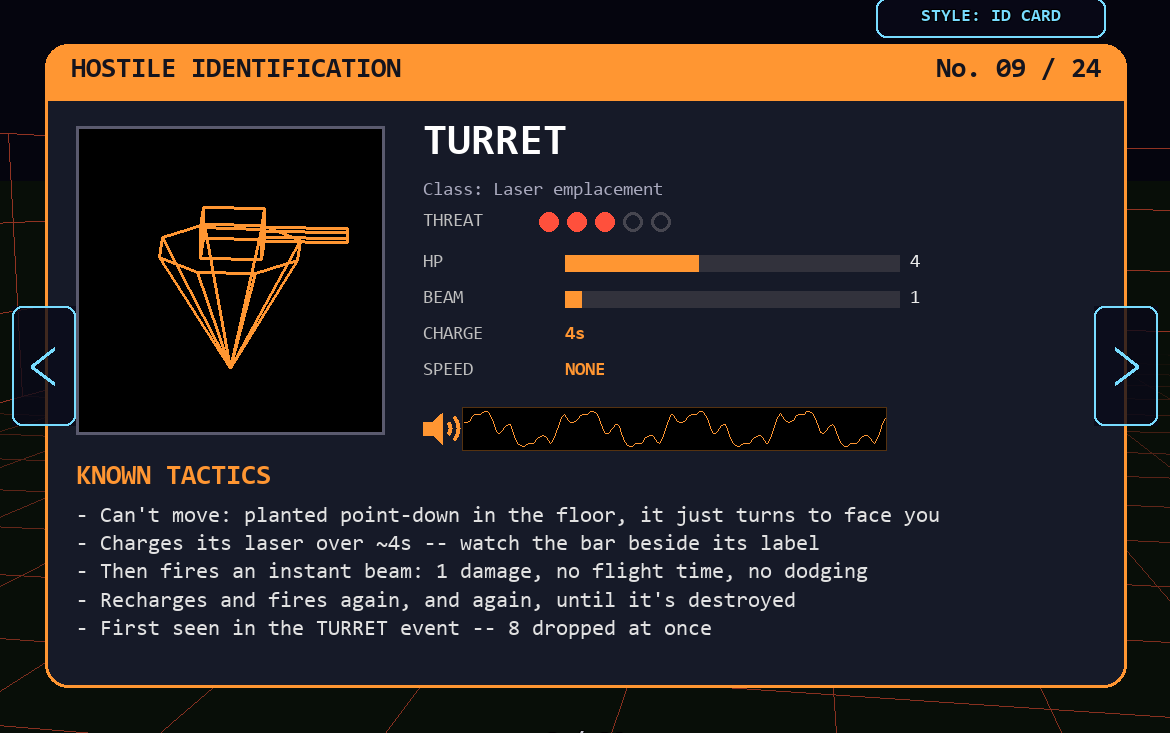The image size is (1170, 733).
Task: Play the turret sound speaker icon
Action: pyautogui.click(x=441, y=429)
